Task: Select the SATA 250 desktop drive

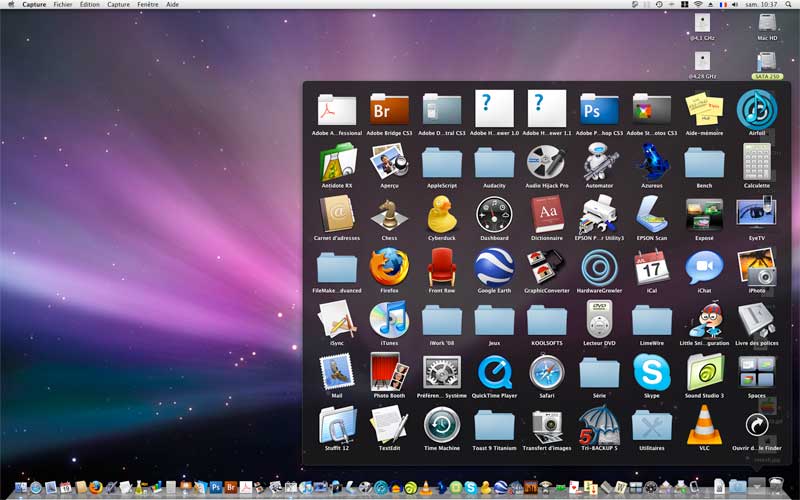Action: 767,65
